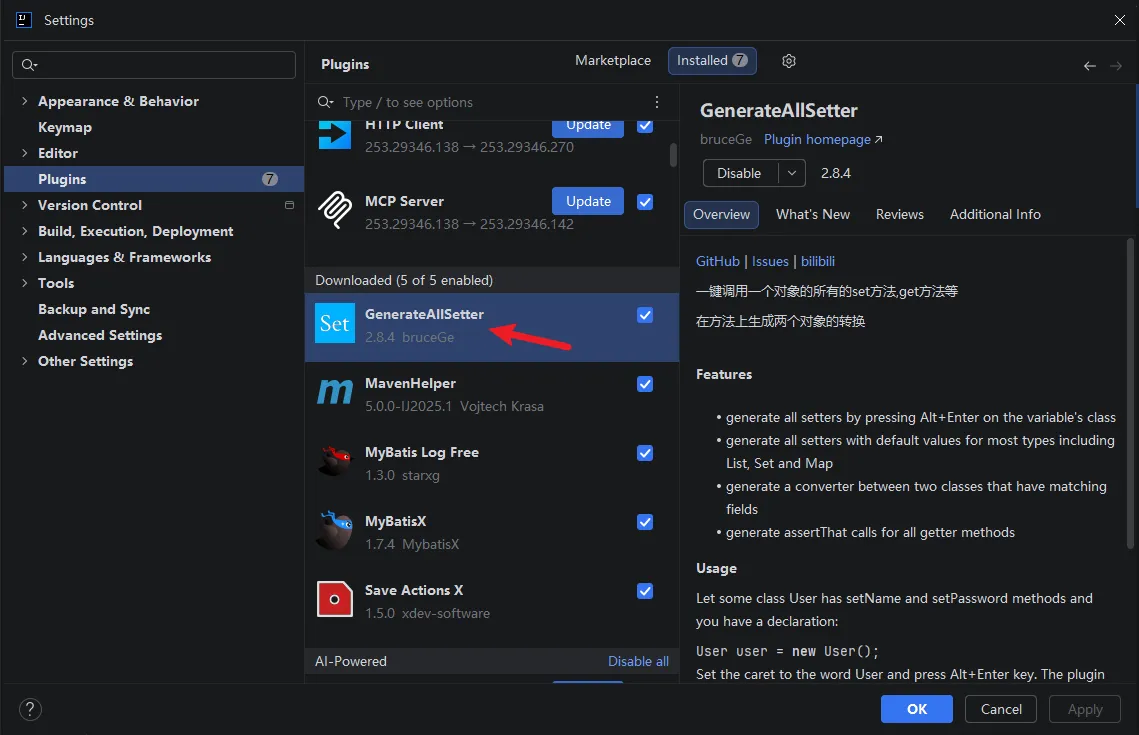
Task: Toggle the MCP Server enabled checkbox
Action: coord(645,202)
